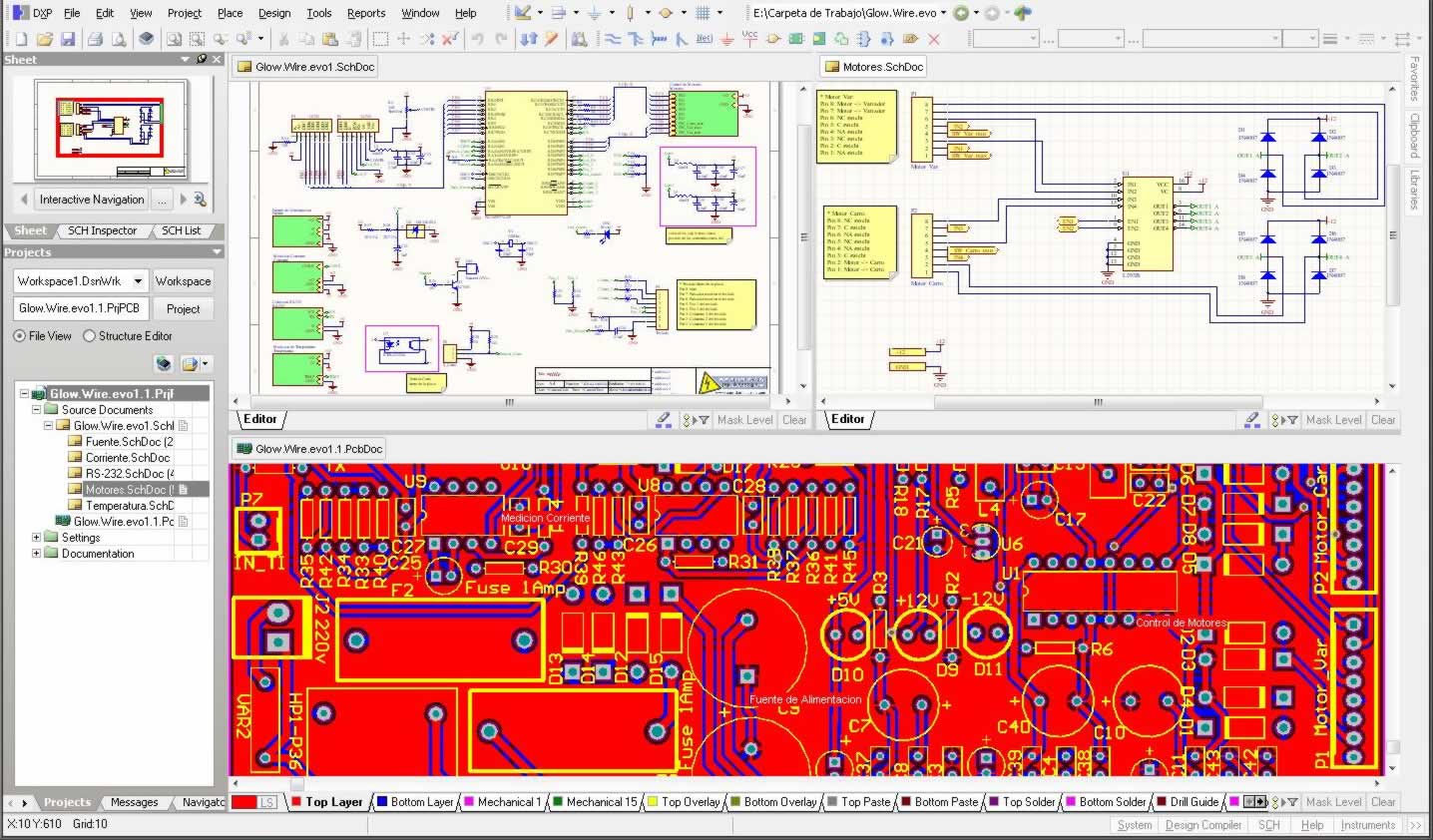This screenshot has height=840, width=1433.
Task: Click the Workspace button
Action: (183, 281)
